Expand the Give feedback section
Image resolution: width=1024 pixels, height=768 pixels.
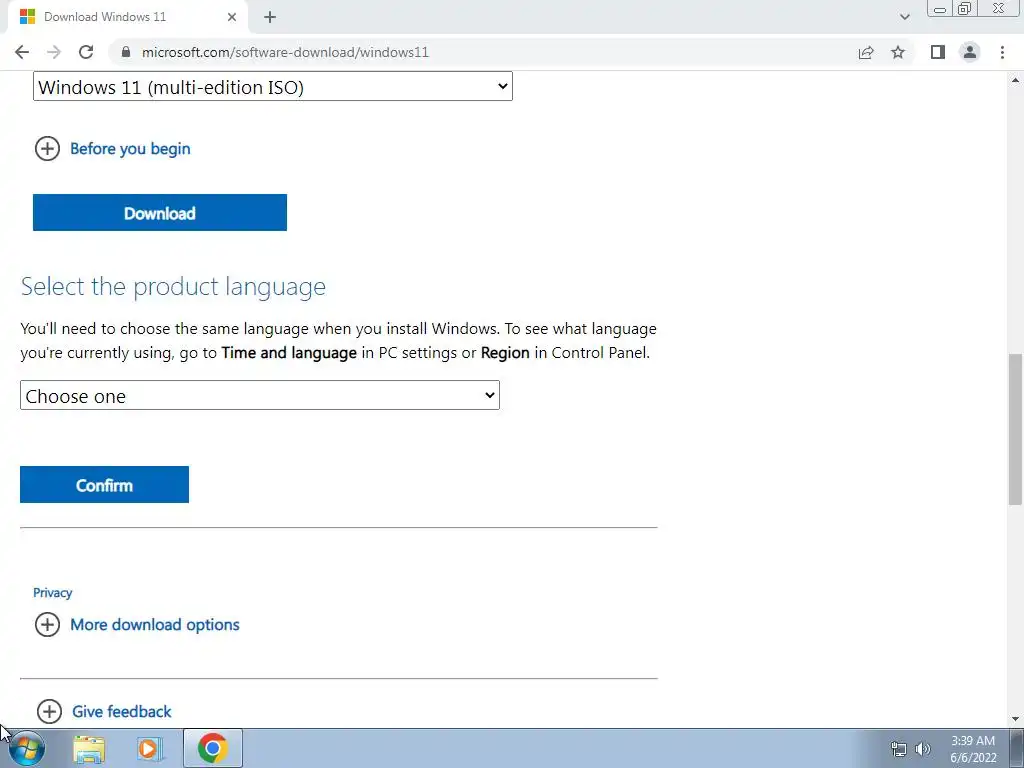coord(104,711)
